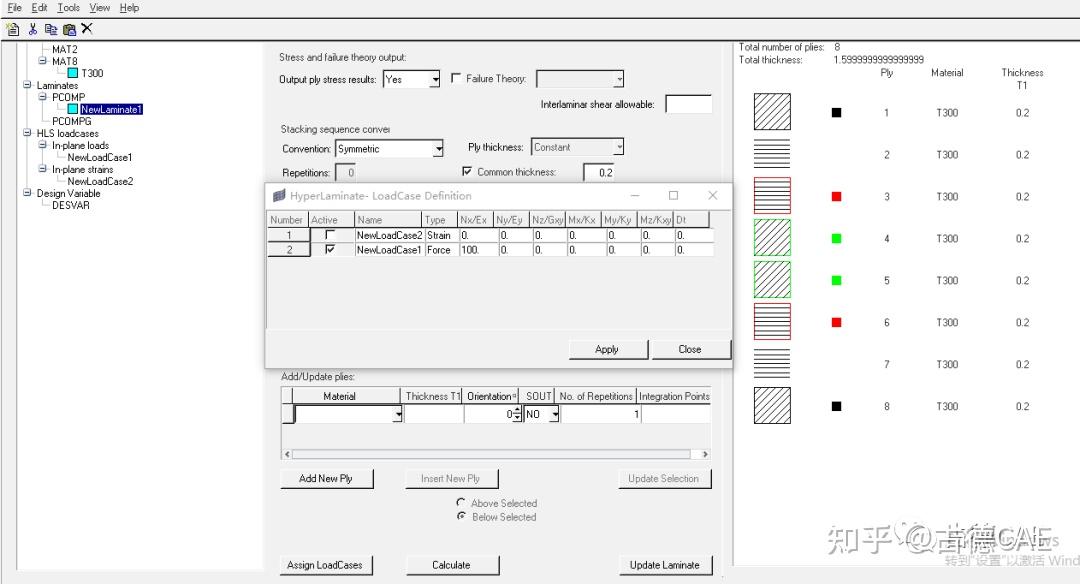Click the Calculate button
1080x584 pixels.
click(x=452, y=565)
